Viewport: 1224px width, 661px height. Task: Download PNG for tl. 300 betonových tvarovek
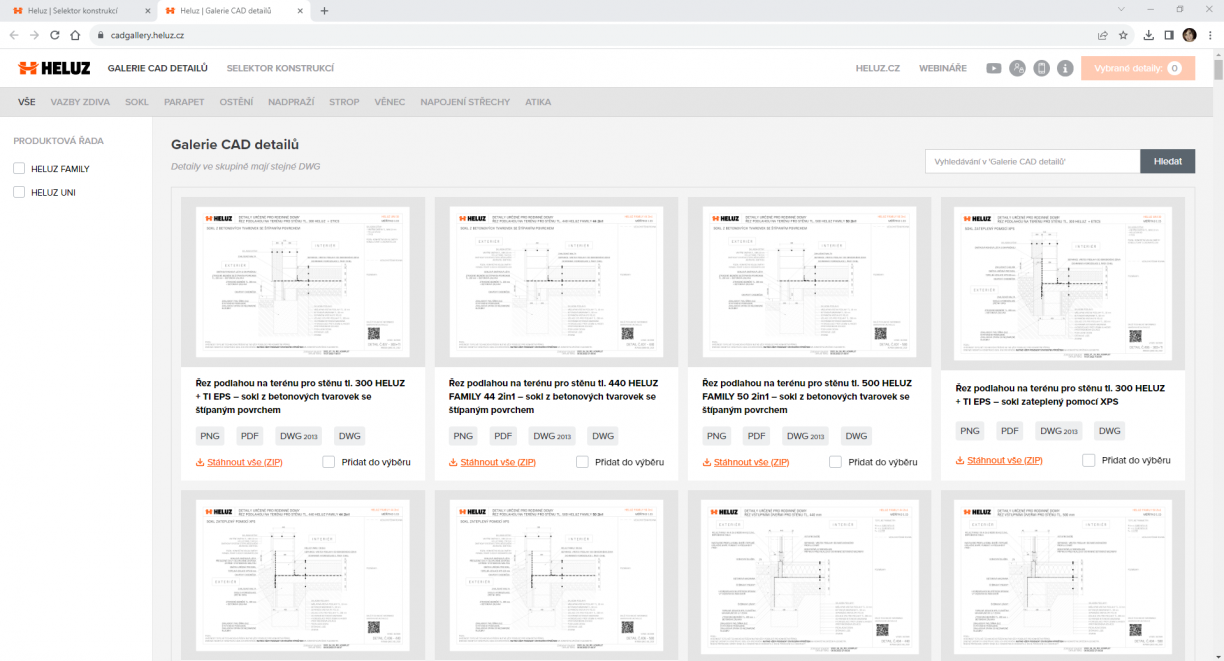click(x=210, y=436)
